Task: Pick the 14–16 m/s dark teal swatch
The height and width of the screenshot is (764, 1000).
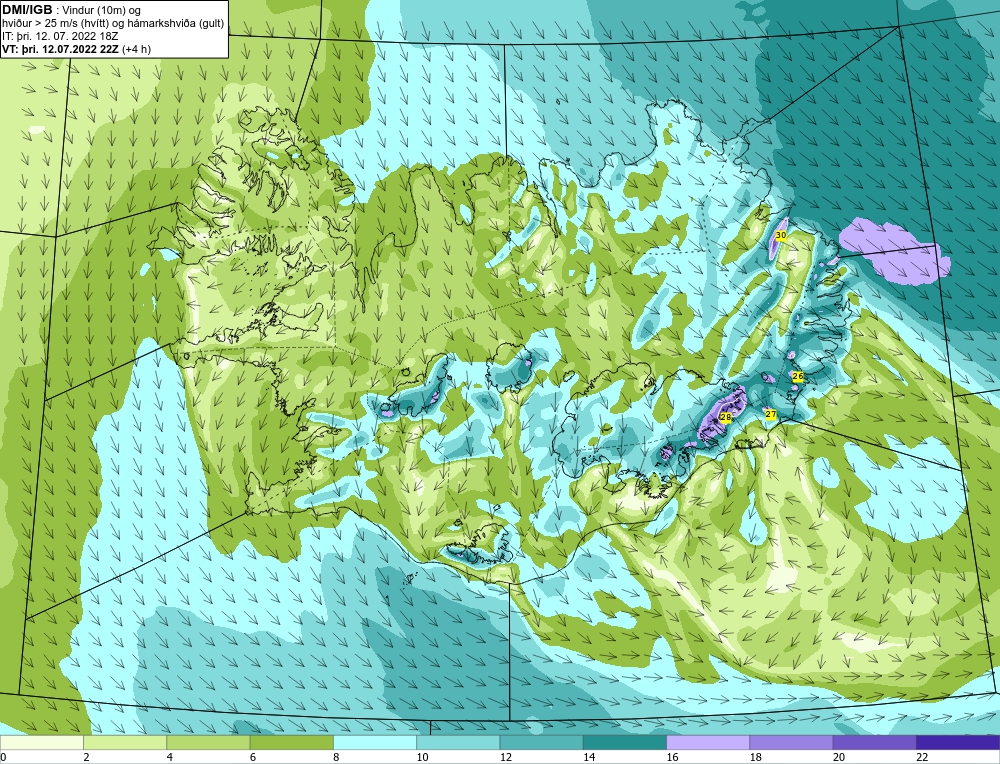Action: click(625, 742)
